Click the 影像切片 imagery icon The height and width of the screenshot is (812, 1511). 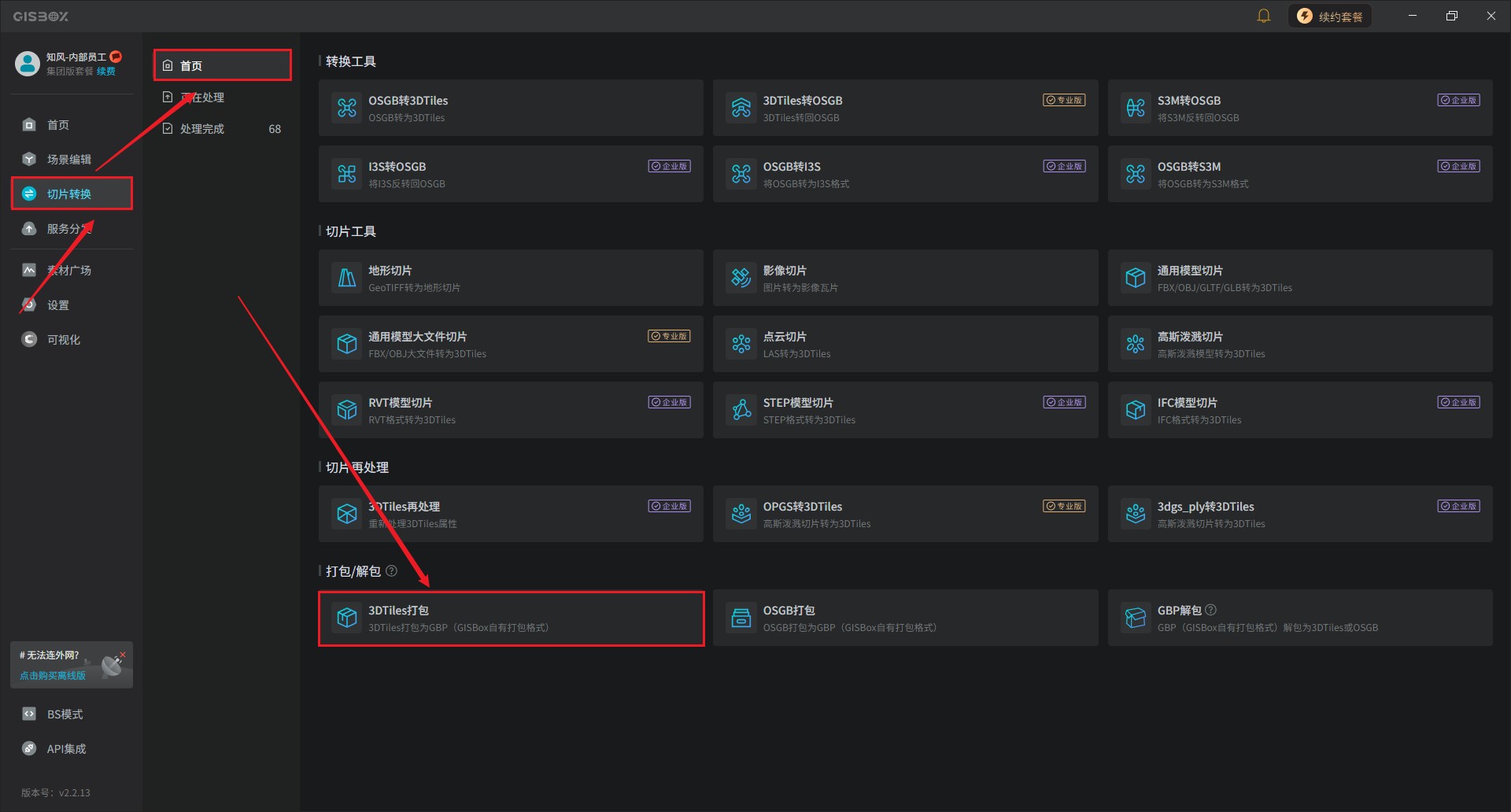[741, 278]
